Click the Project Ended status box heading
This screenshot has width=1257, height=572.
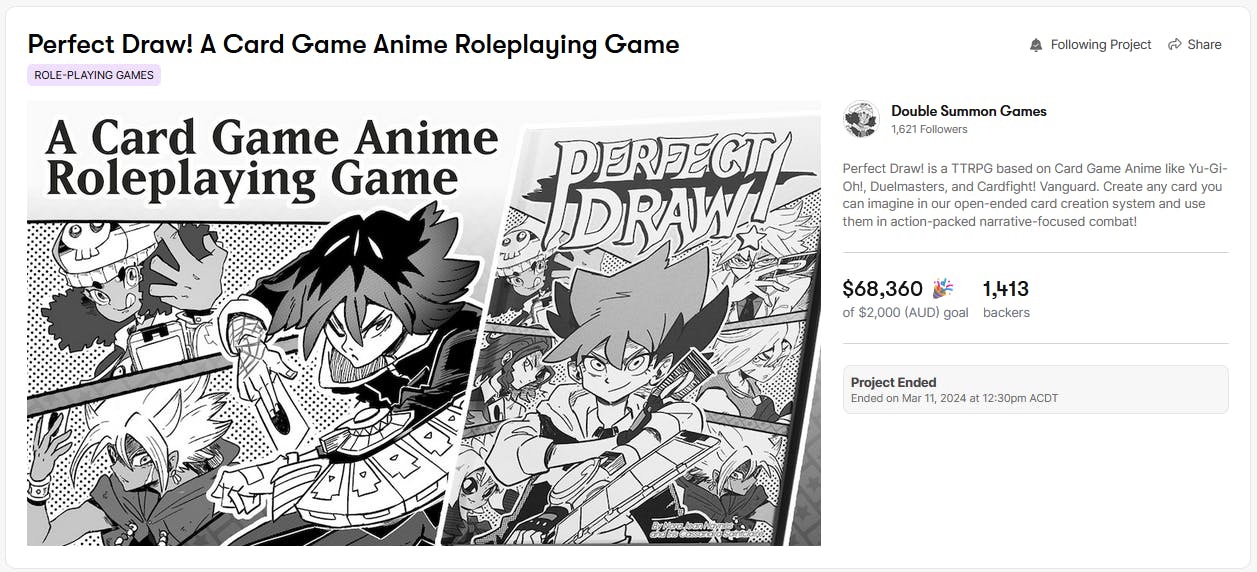coord(893,382)
